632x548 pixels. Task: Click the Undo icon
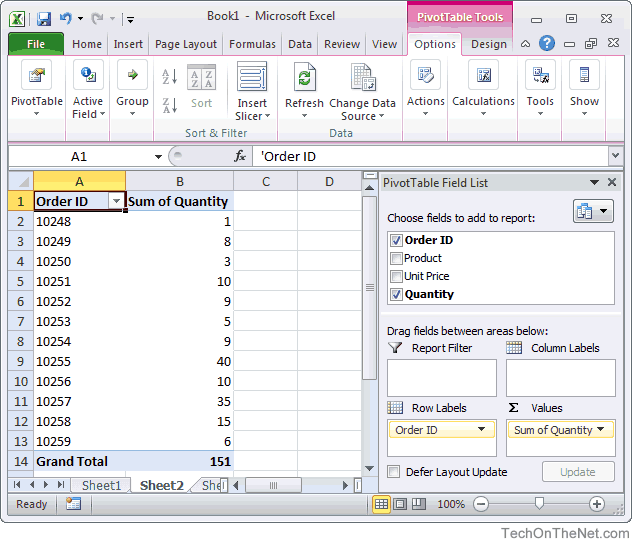pos(65,18)
